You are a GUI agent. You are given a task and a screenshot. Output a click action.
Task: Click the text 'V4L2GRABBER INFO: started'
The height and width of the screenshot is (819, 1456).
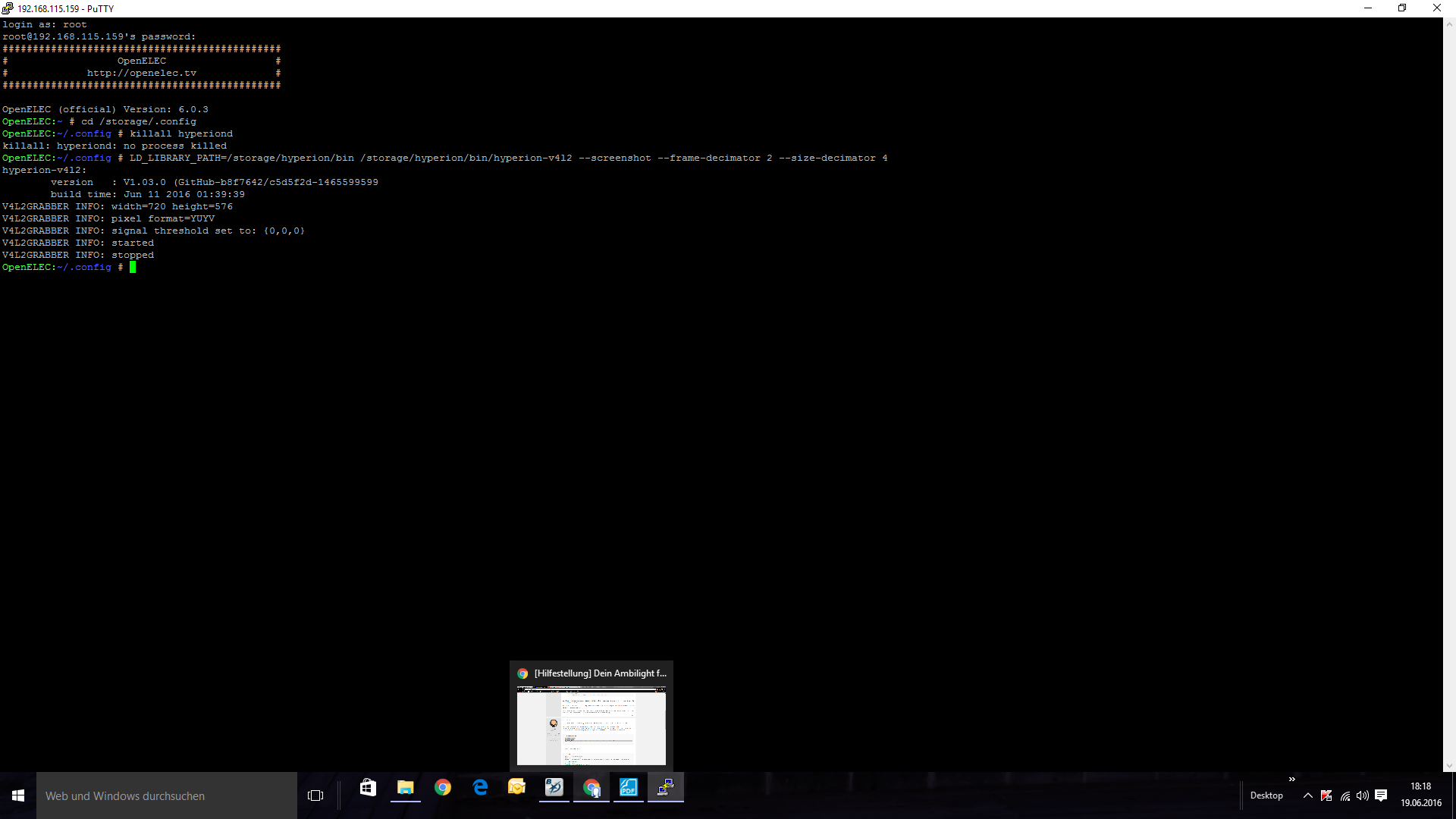pyautogui.click(x=78, y=243)
